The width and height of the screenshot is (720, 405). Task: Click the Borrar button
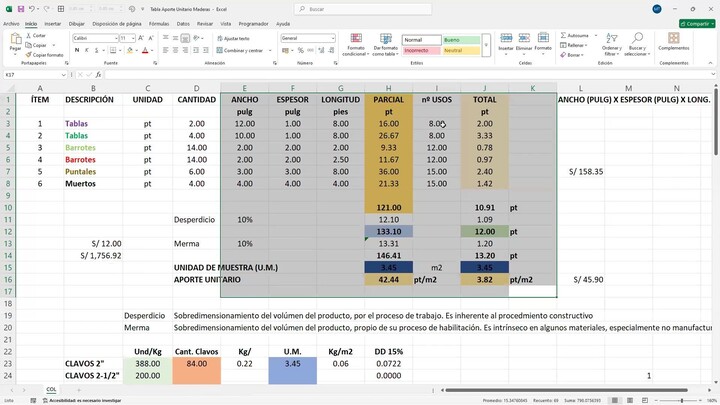(x=572, y=55)
